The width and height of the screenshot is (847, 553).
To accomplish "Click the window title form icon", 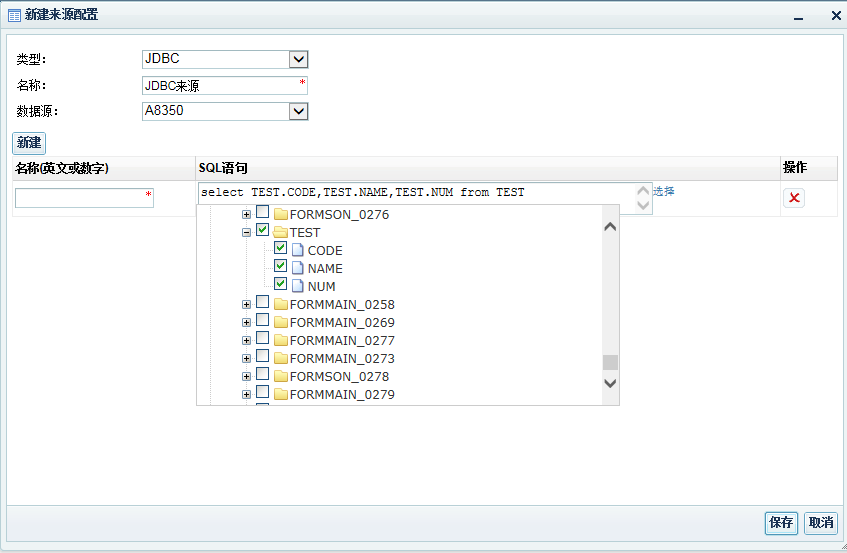I will [x=15, y=15].
